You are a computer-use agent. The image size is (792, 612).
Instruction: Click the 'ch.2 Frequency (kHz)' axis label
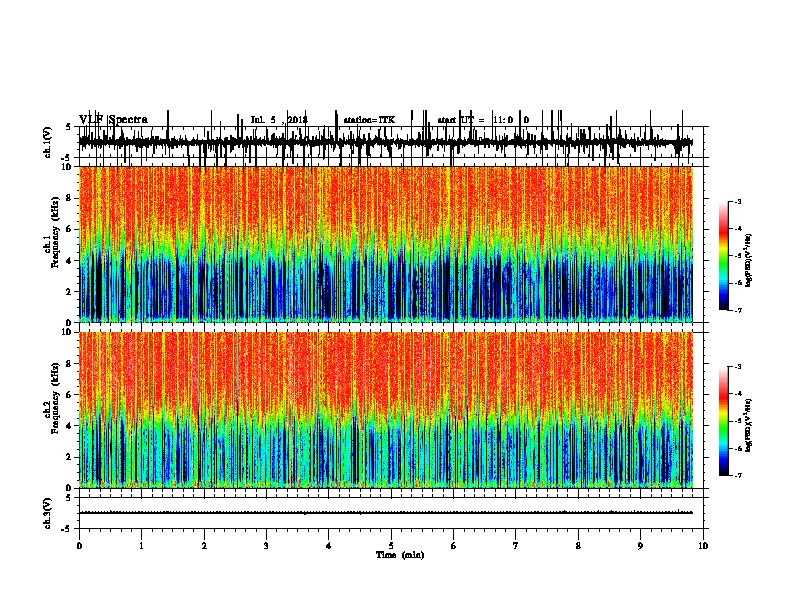53,398
